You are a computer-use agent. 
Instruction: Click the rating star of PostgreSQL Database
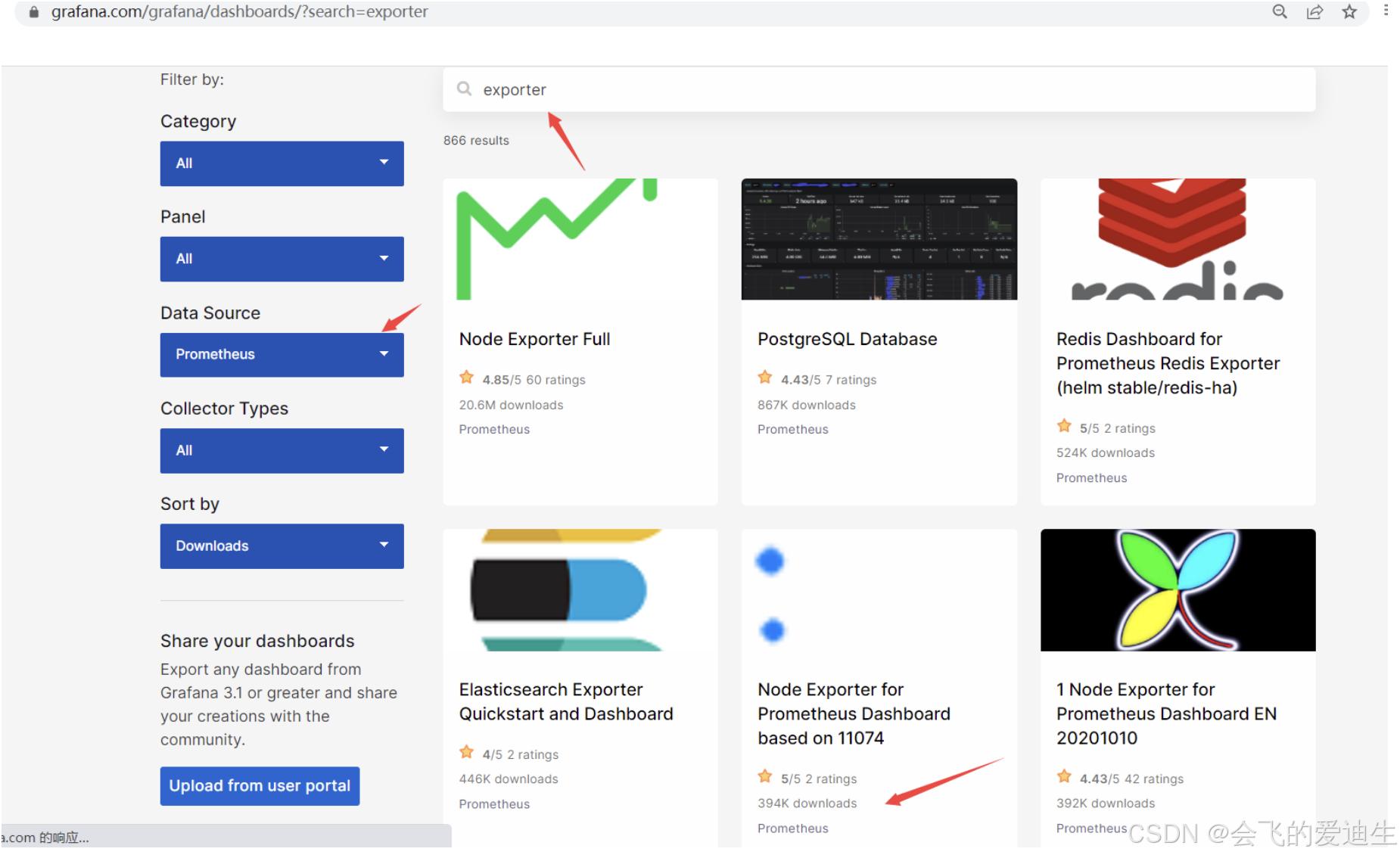pyautogui.click(x=765, y=378)
